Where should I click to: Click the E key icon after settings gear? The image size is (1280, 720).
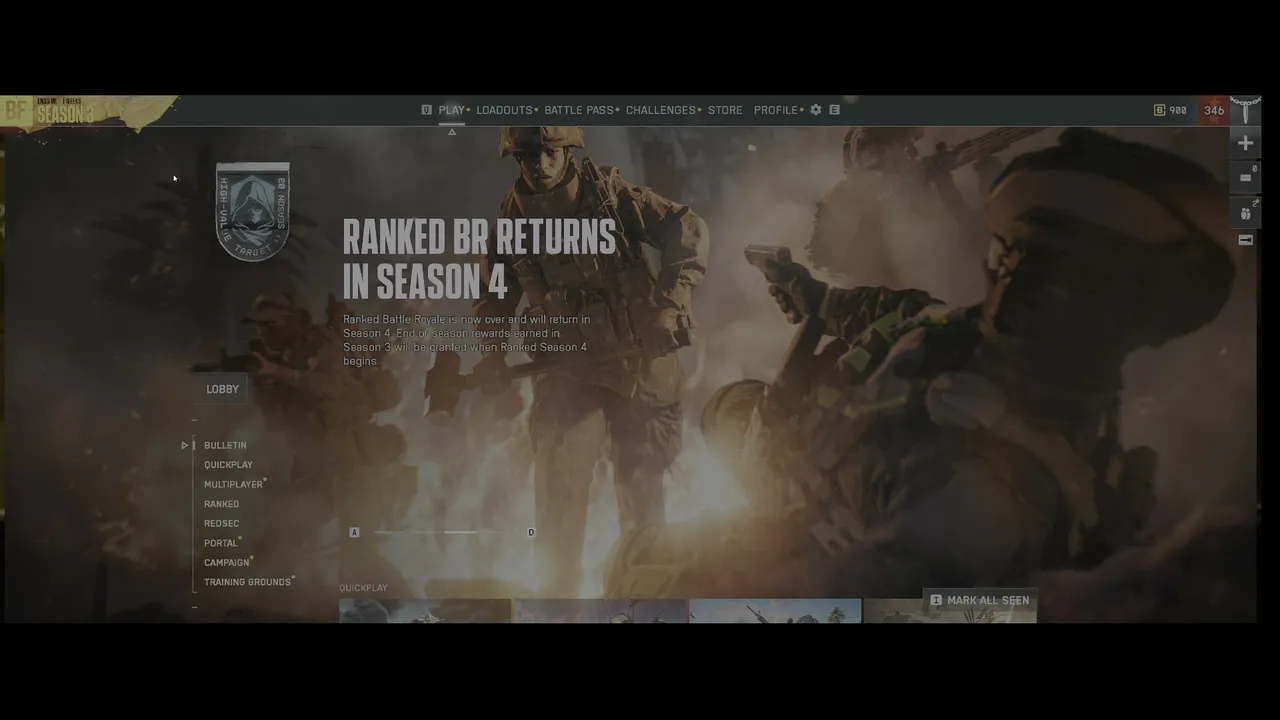[834, 110]
